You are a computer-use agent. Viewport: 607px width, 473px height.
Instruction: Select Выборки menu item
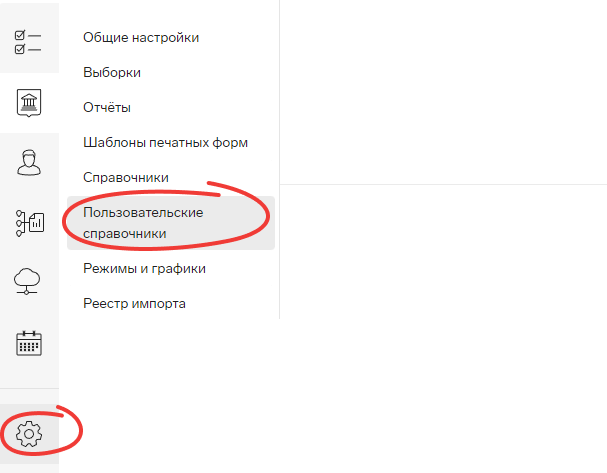[112, 72]
